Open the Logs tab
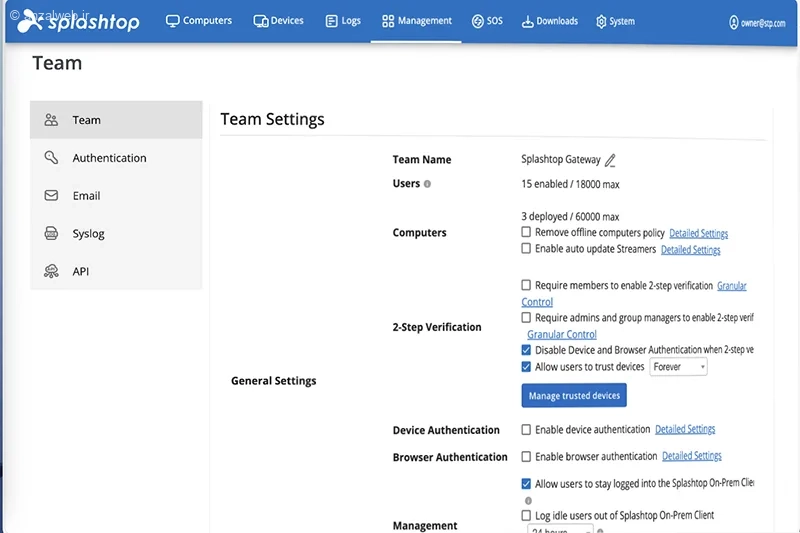Image resolution: width=800 pixels, height=533 pixels. point(343,21)
